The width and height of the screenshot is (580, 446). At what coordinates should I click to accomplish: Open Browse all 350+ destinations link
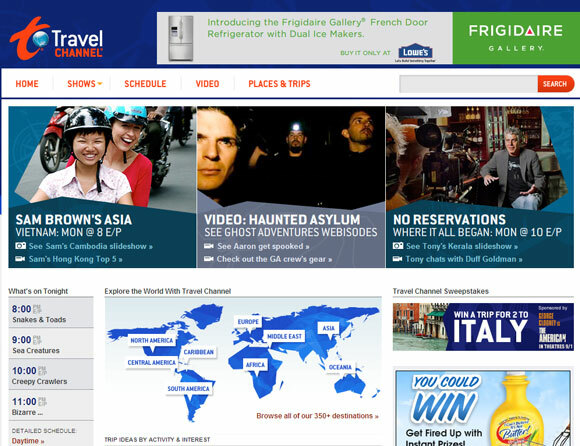coord(317,416)
